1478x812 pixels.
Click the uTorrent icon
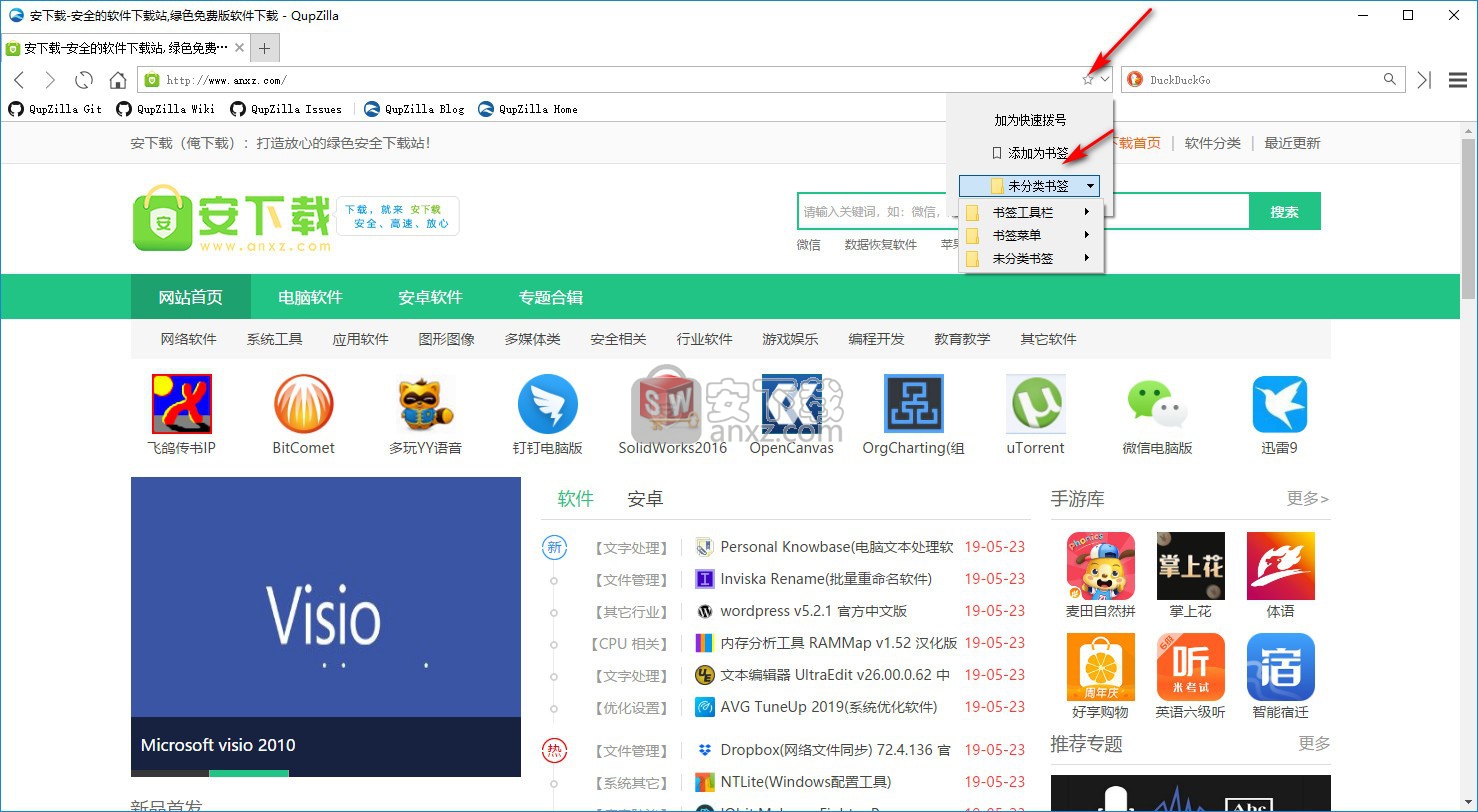[1036, 404]
